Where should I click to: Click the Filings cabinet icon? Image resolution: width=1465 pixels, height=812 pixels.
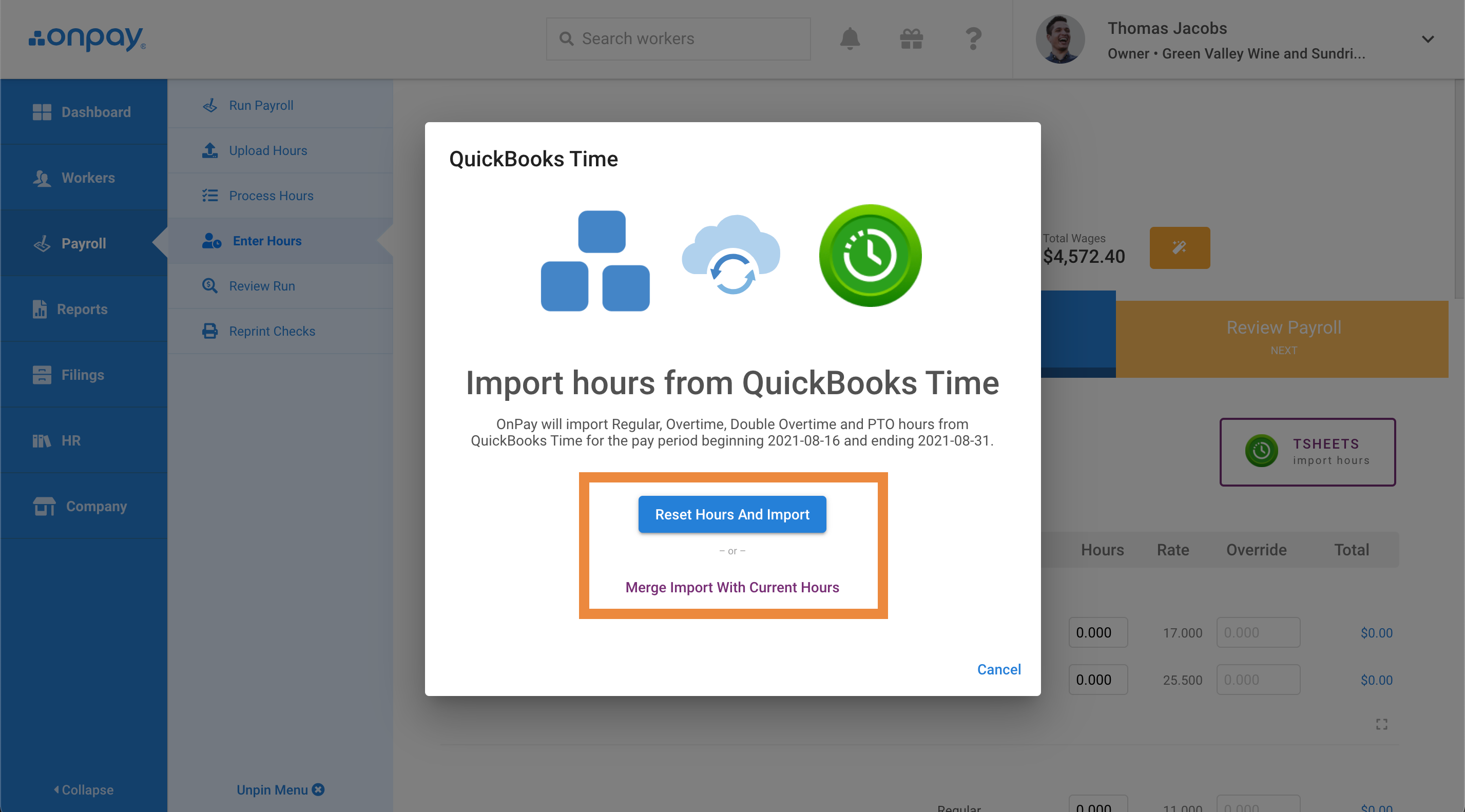42,375
